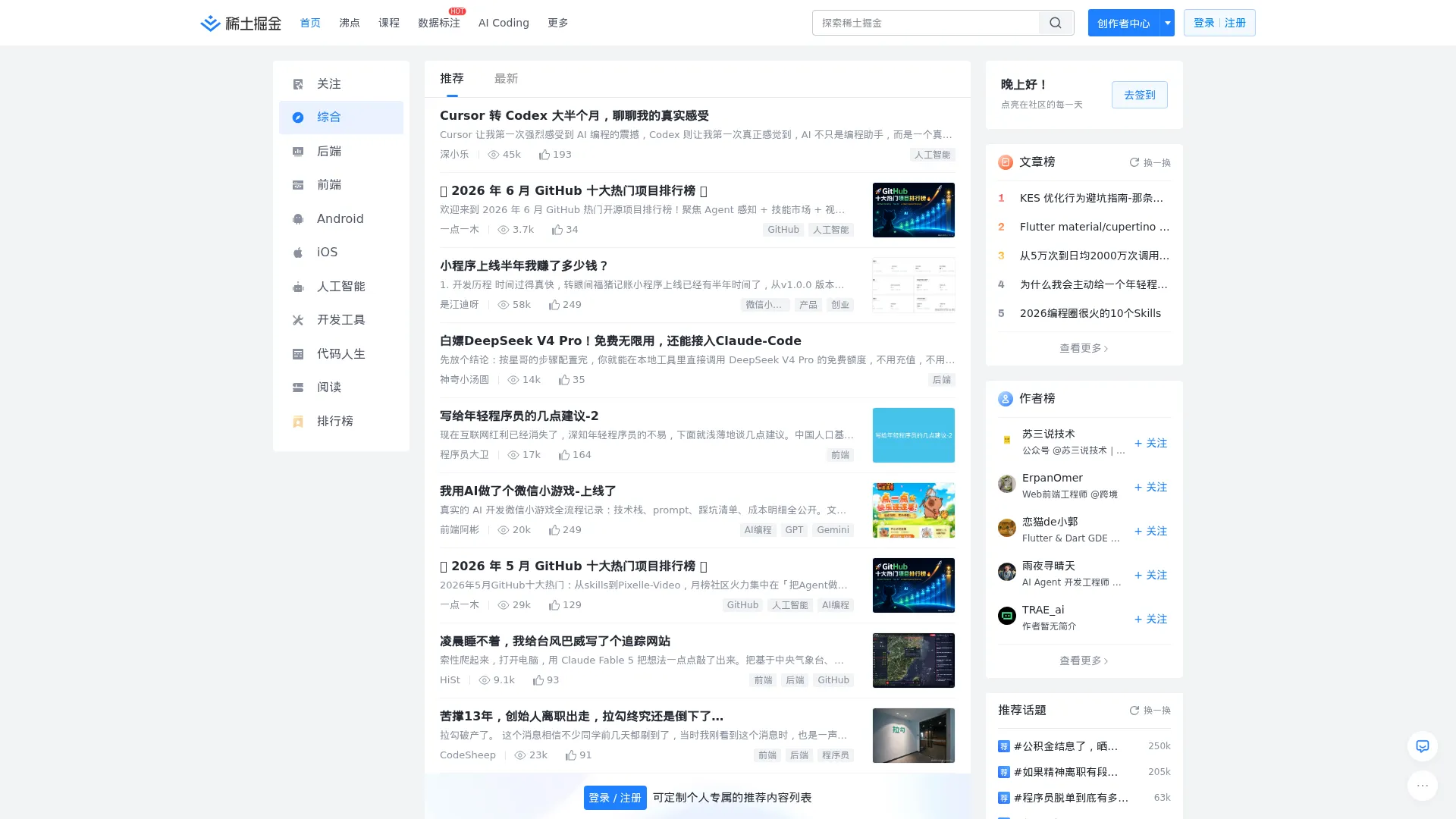Follow 雨夜寻晴天 with 关注

click(x=1151, y=576)
